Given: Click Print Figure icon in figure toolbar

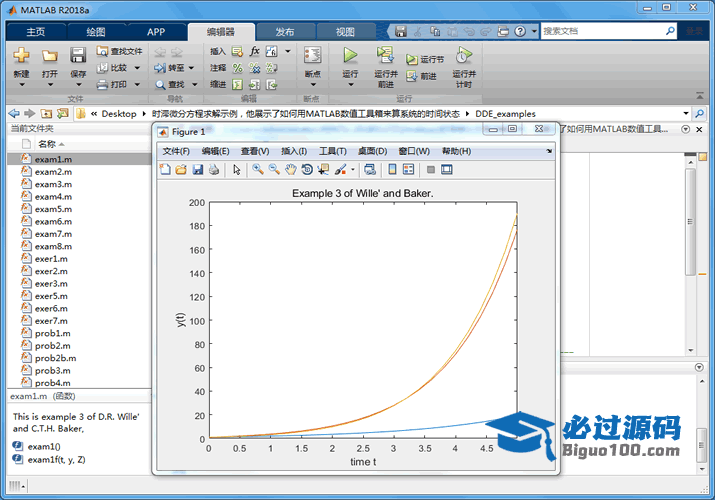Looking at the screenshot, I should click(x=214, y=170).
